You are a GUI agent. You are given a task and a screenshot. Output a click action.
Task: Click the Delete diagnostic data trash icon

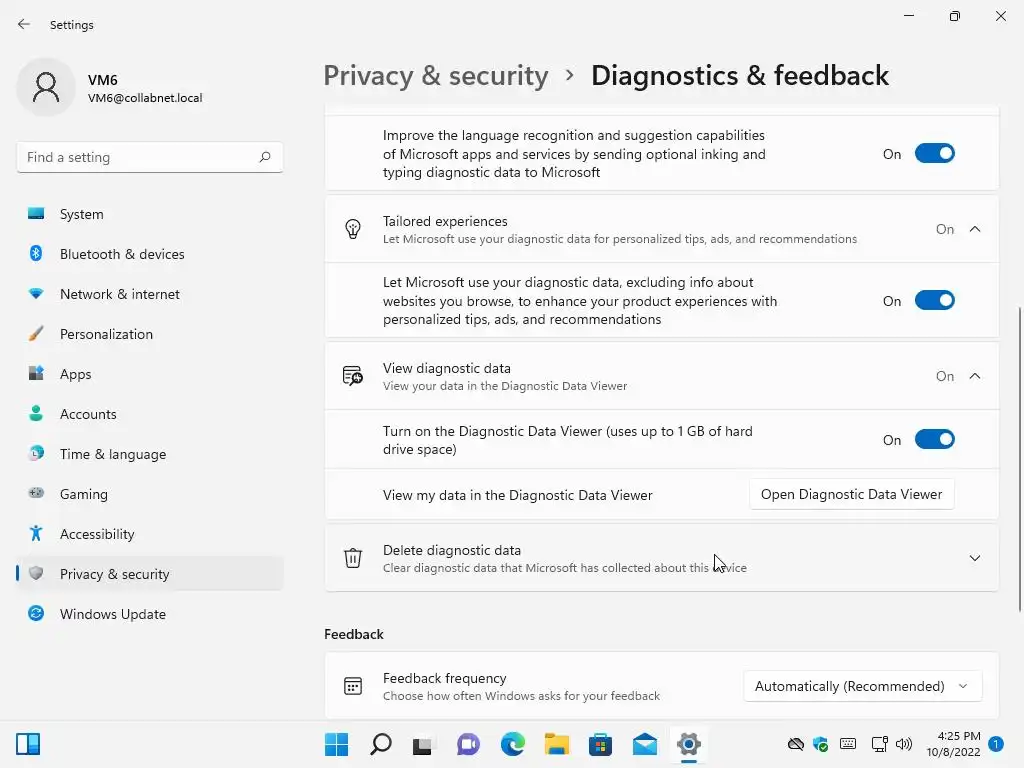coord(353,558)
